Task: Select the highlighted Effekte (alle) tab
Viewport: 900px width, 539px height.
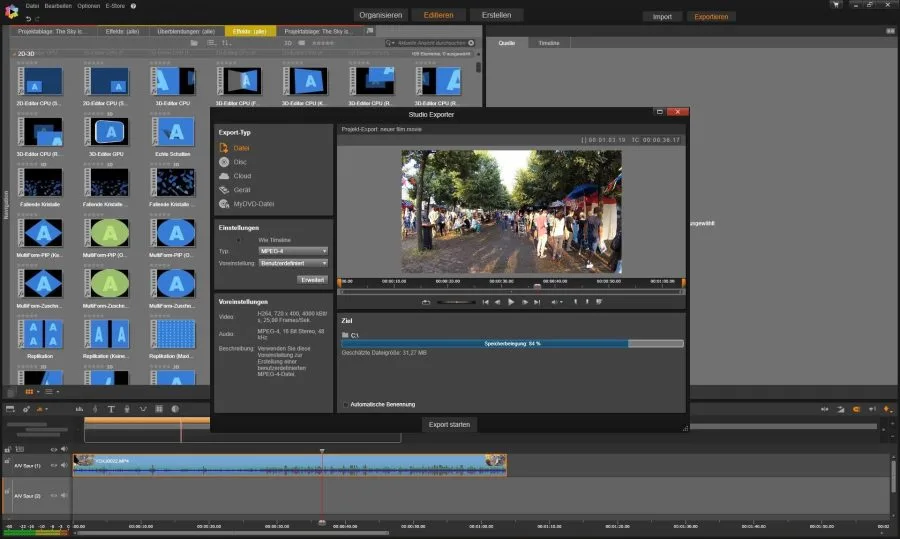Action: 250,32
